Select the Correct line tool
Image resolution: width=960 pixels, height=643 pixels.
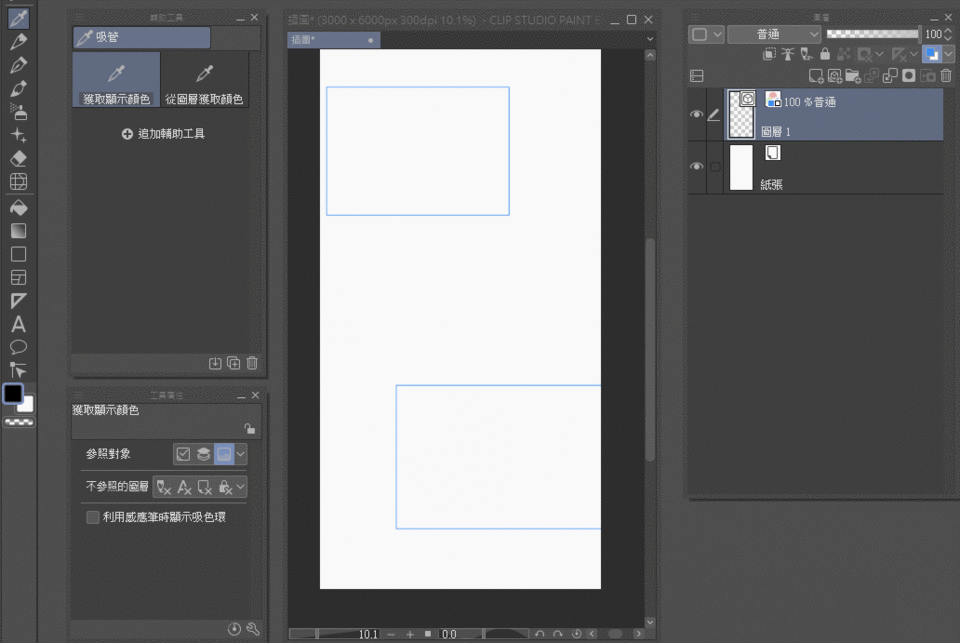pyautogui.click(x=18, y=370)
